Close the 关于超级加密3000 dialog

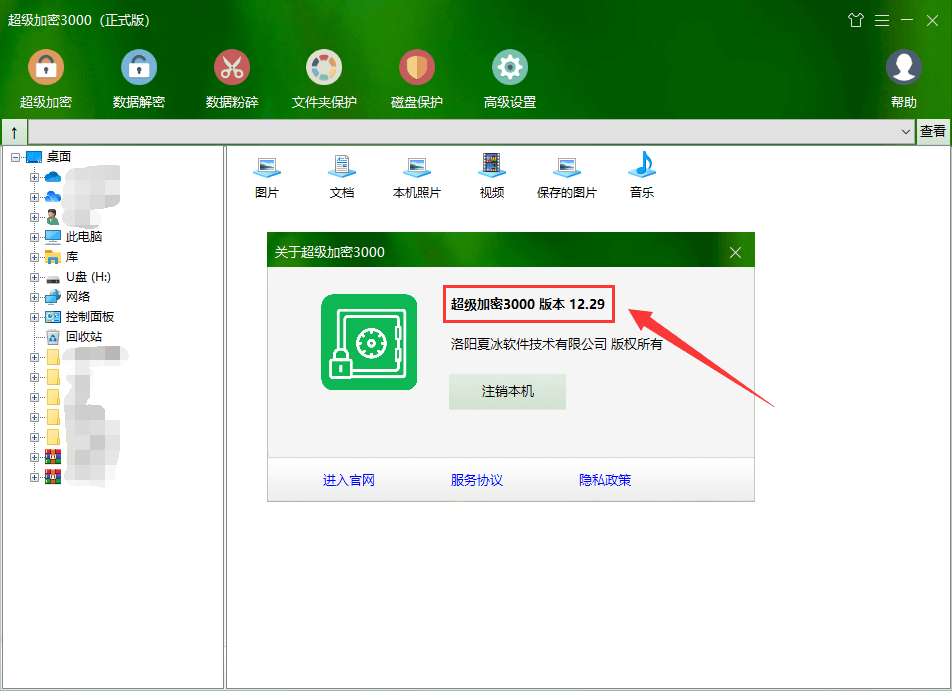click(735, 253)
